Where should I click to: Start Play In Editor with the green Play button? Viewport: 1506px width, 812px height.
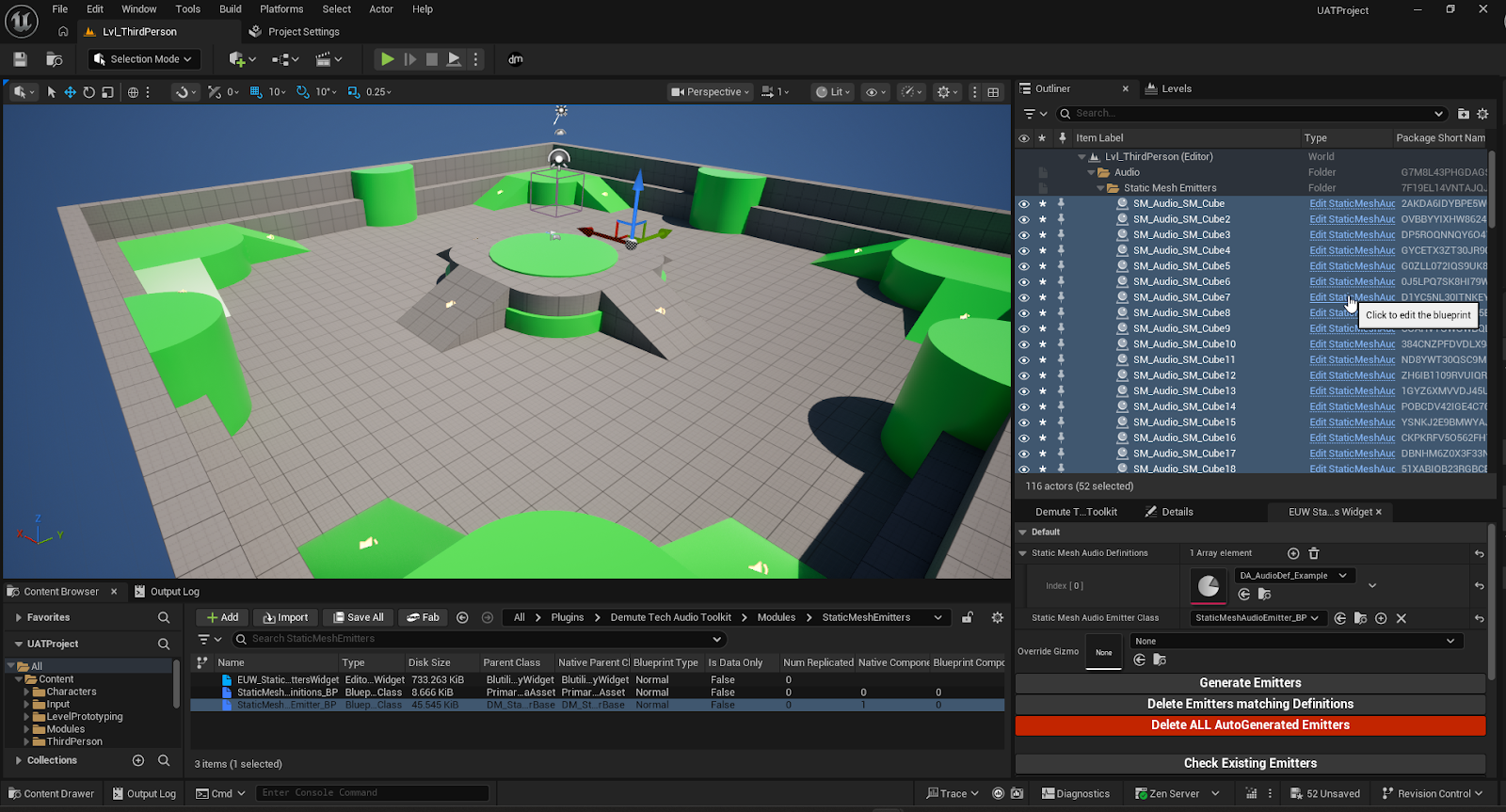coord(387,59)
